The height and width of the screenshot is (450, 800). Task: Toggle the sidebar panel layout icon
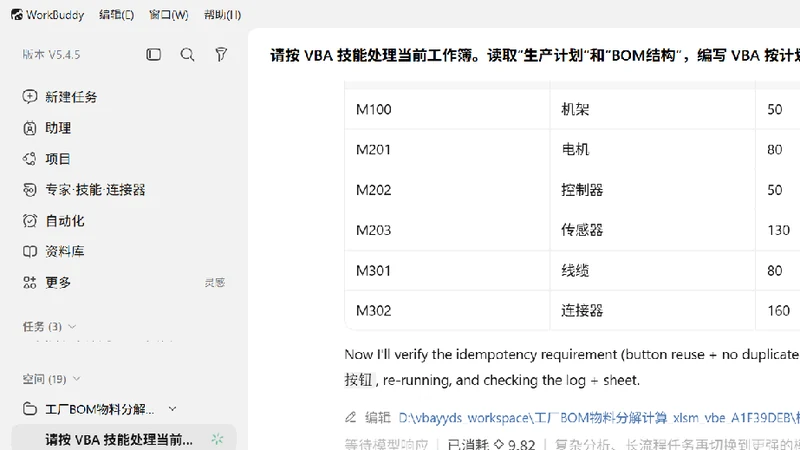coord(154,55)
